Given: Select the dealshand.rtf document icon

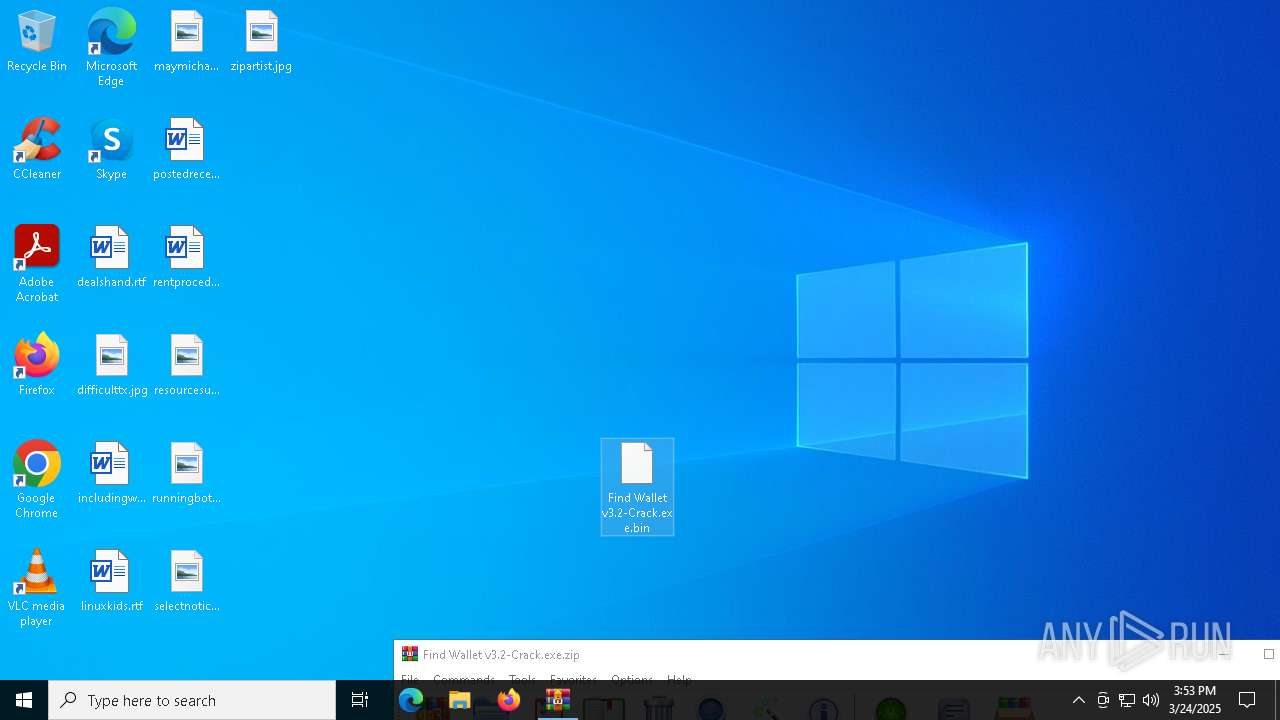Looking at the screenshot, I should [x=111, y=258].
